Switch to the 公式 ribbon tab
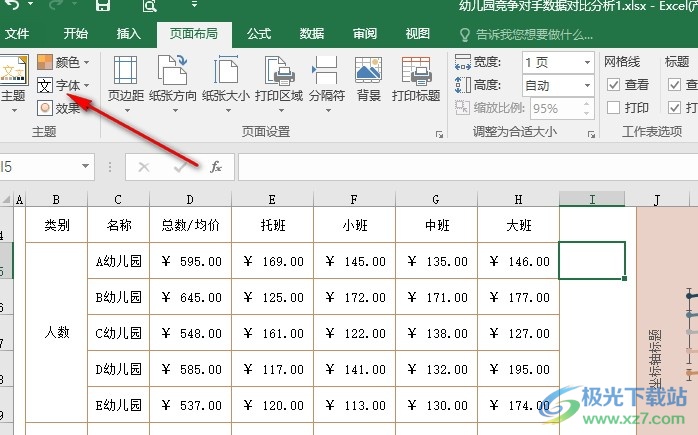Image resolution: width=698 pixels, height=435 pixels. coord(259,34)
